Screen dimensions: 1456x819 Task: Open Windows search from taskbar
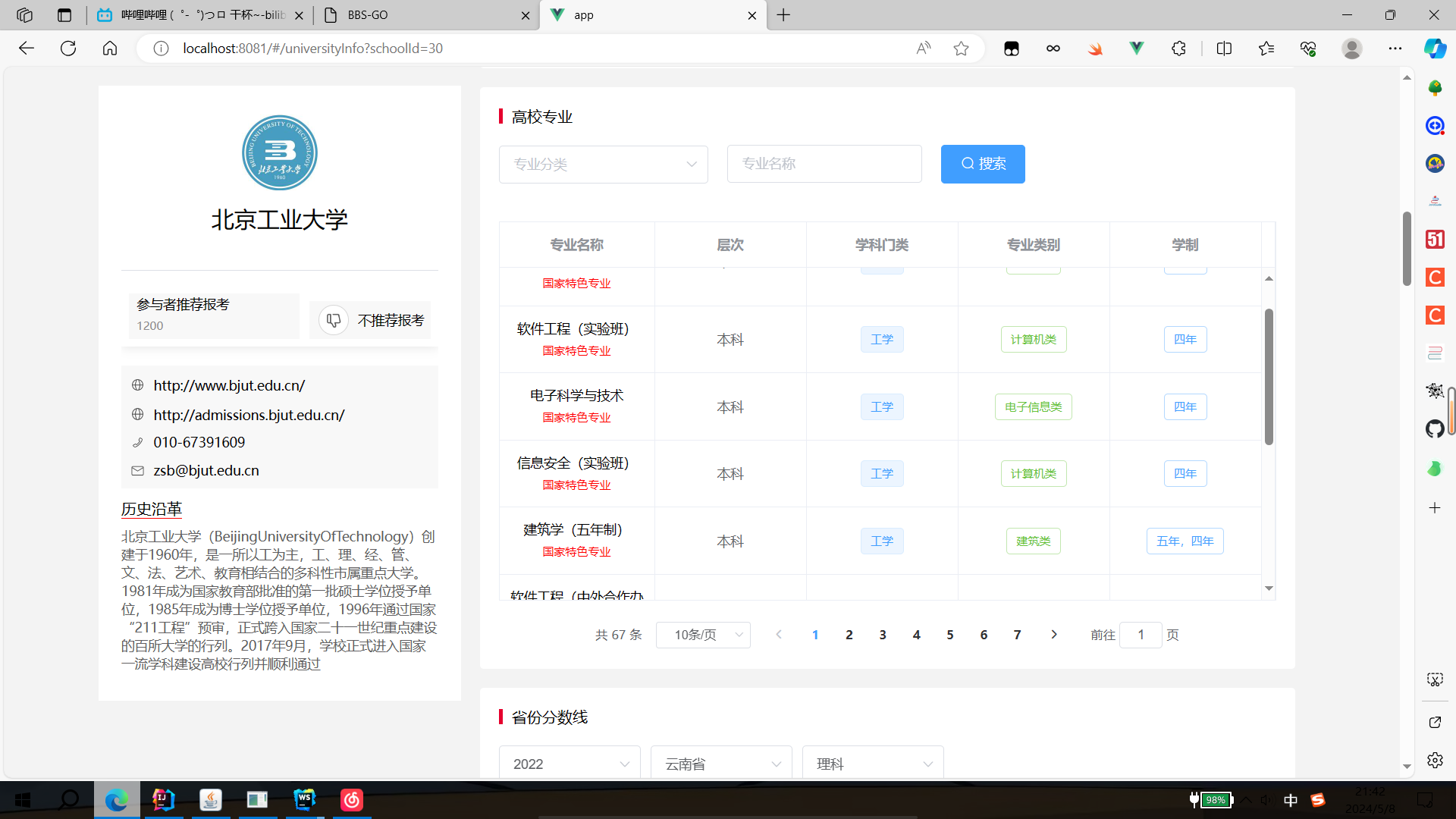(69, 800)
